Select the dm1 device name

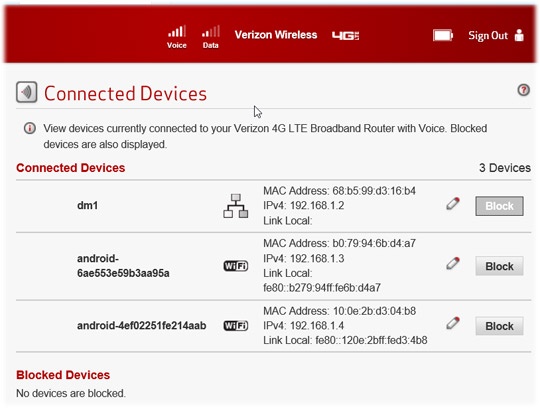tap(87, 206)
